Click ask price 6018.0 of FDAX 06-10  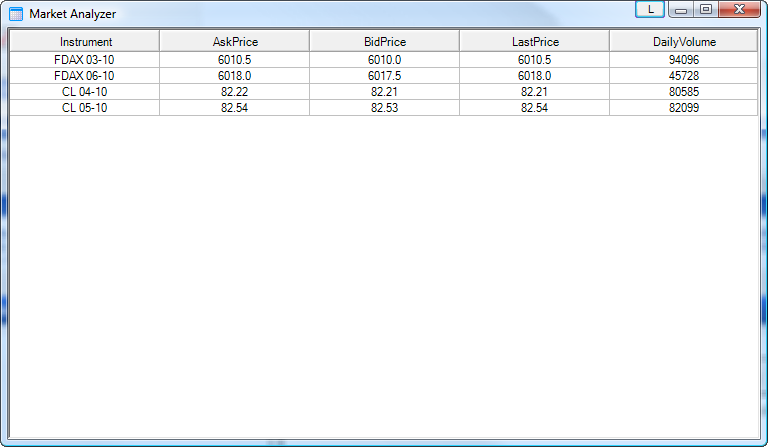point(235,76)
